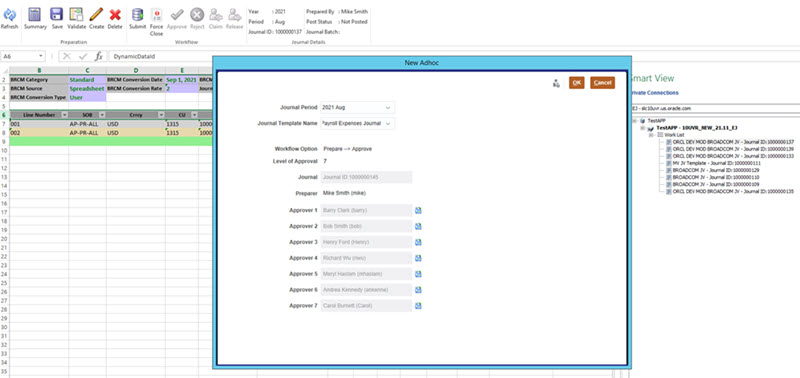Screen dimensions: 800x378
Task: Open user picker for Approver 5
Action: tap(418, 274)
